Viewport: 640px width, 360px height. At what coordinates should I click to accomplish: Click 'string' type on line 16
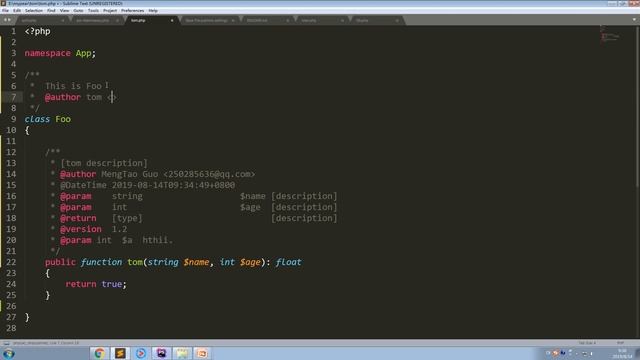click(x=127, y=196)
